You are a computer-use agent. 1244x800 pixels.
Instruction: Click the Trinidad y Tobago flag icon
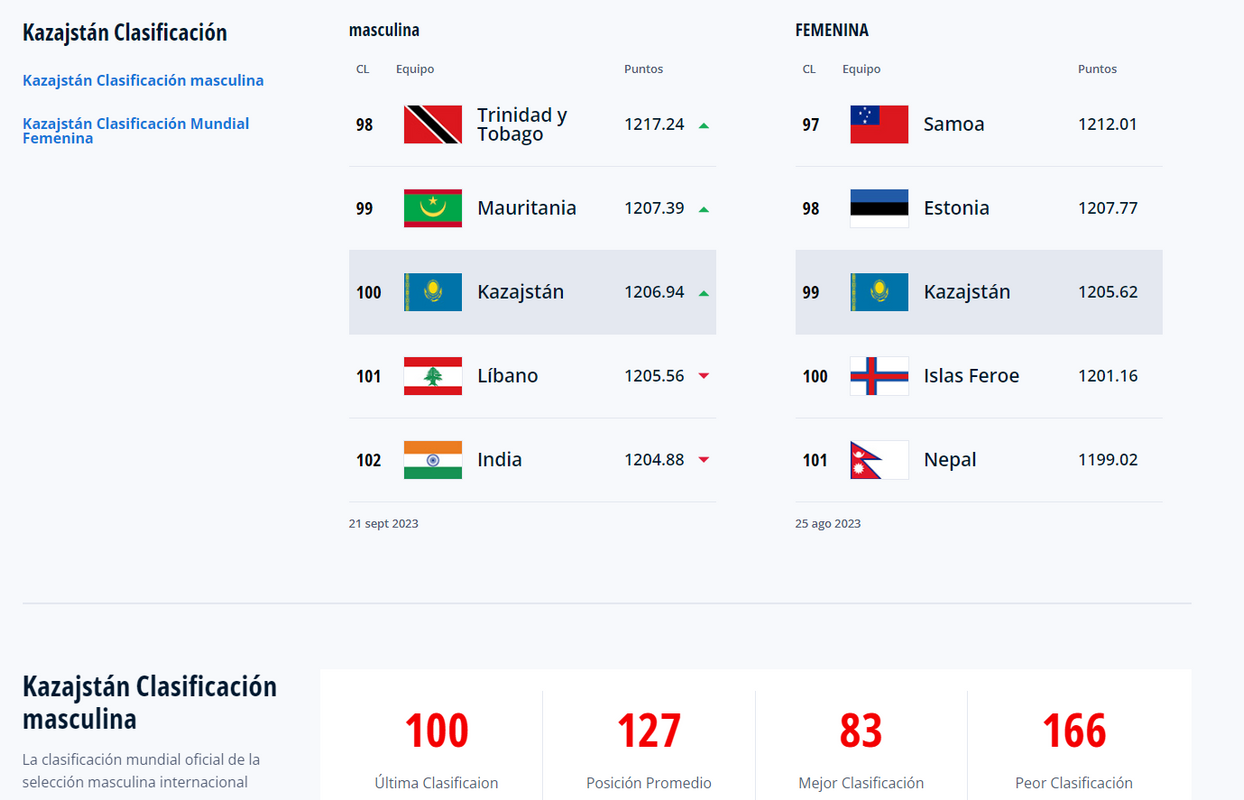pos(433,125)
